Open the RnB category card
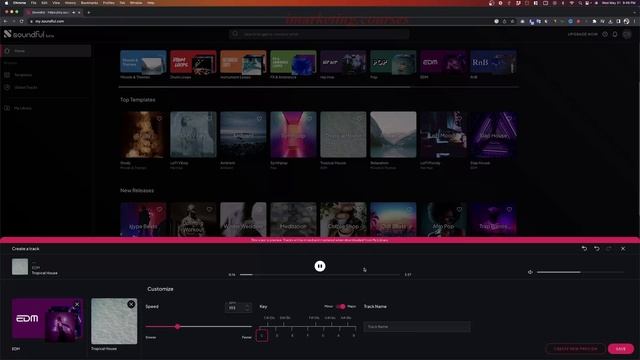 point(493,62)
